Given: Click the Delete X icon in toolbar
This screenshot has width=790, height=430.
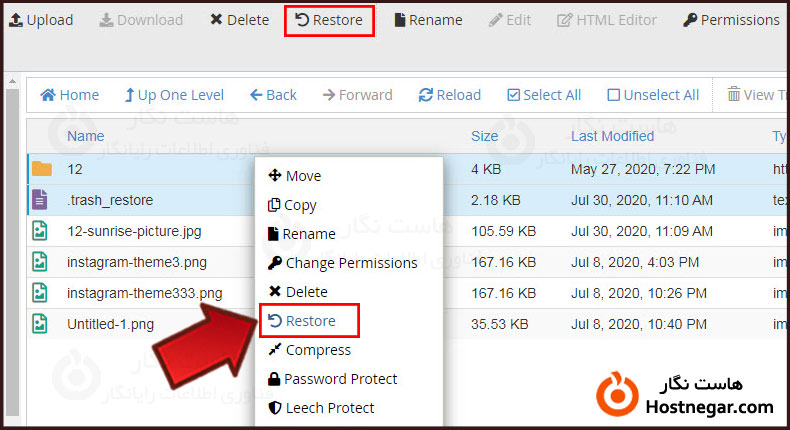Looking at the screenshot, I should (216, 20).
